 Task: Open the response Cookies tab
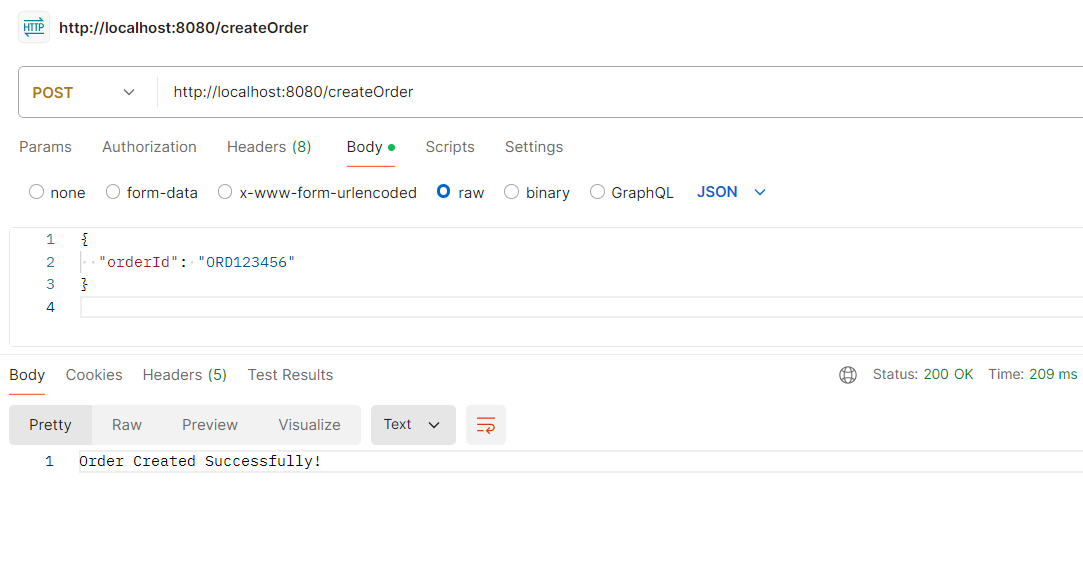click(94, 375)
